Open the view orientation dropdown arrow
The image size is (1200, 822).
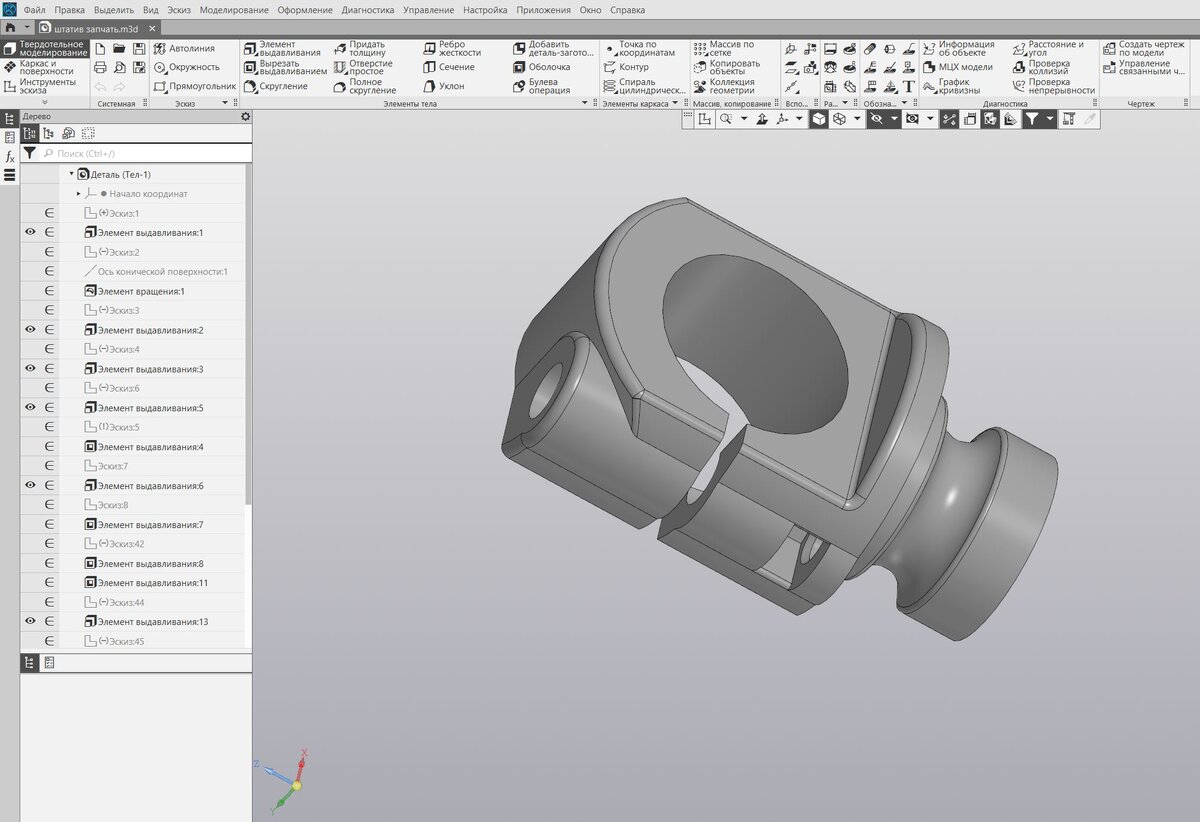click(x=799, y=119)
